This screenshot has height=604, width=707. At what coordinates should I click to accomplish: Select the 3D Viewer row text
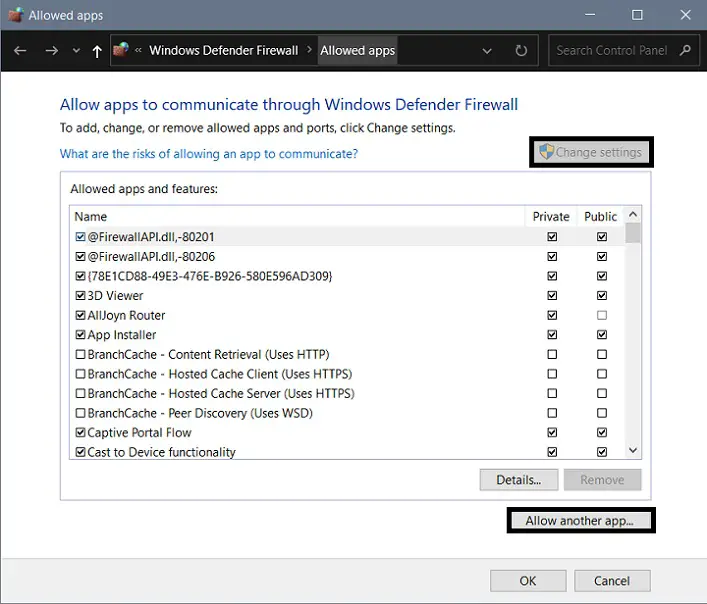(x=115, y=296)
